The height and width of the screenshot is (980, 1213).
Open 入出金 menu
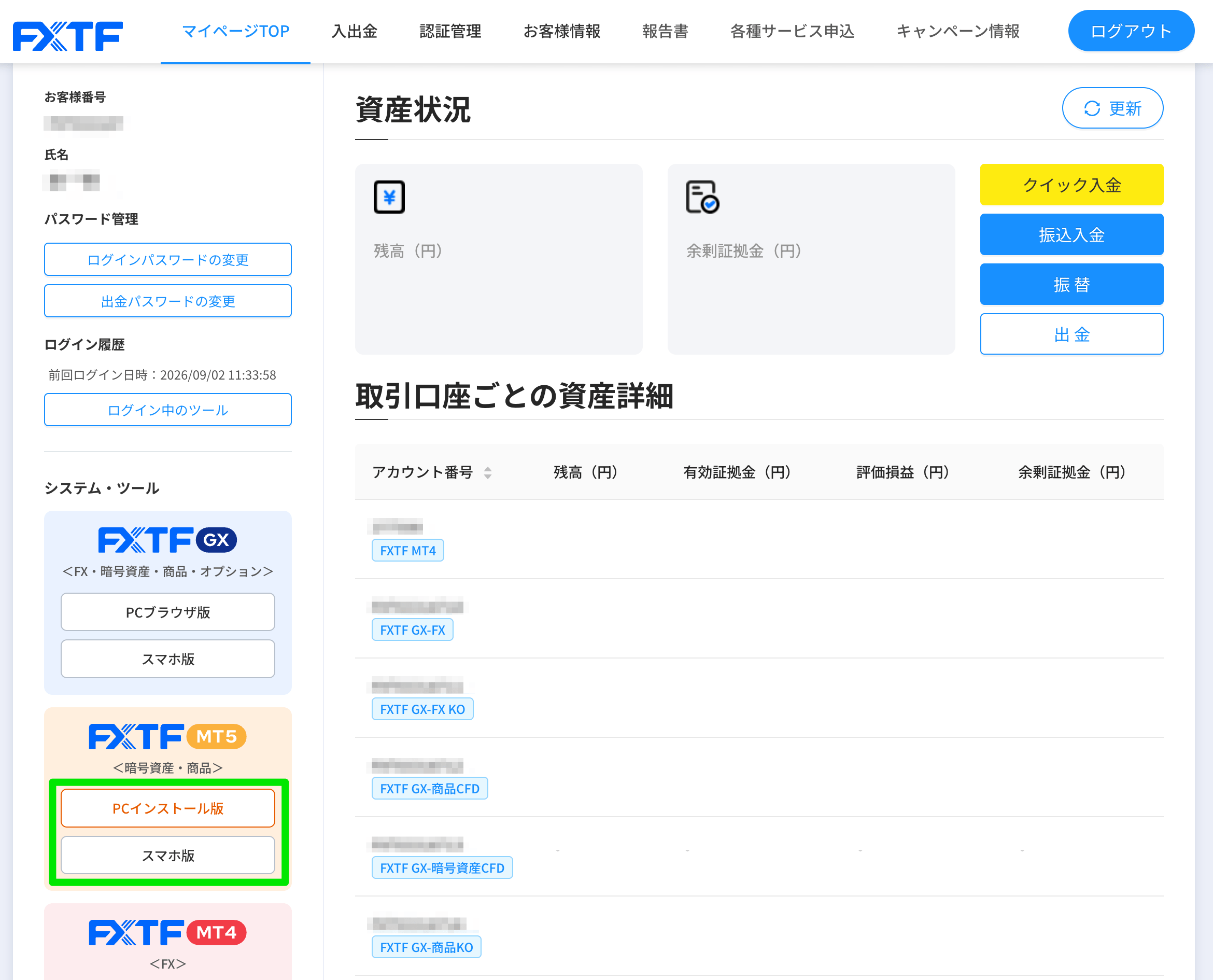pyautogui.click(x=355, y=31)
